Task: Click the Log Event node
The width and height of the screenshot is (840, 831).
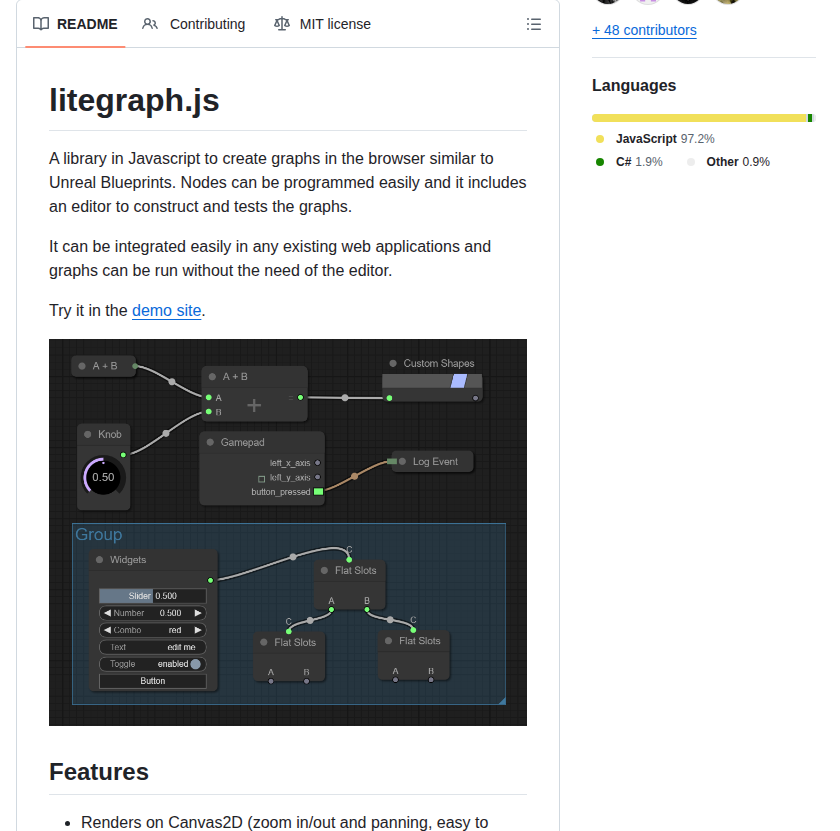Action: coord(433,462)
